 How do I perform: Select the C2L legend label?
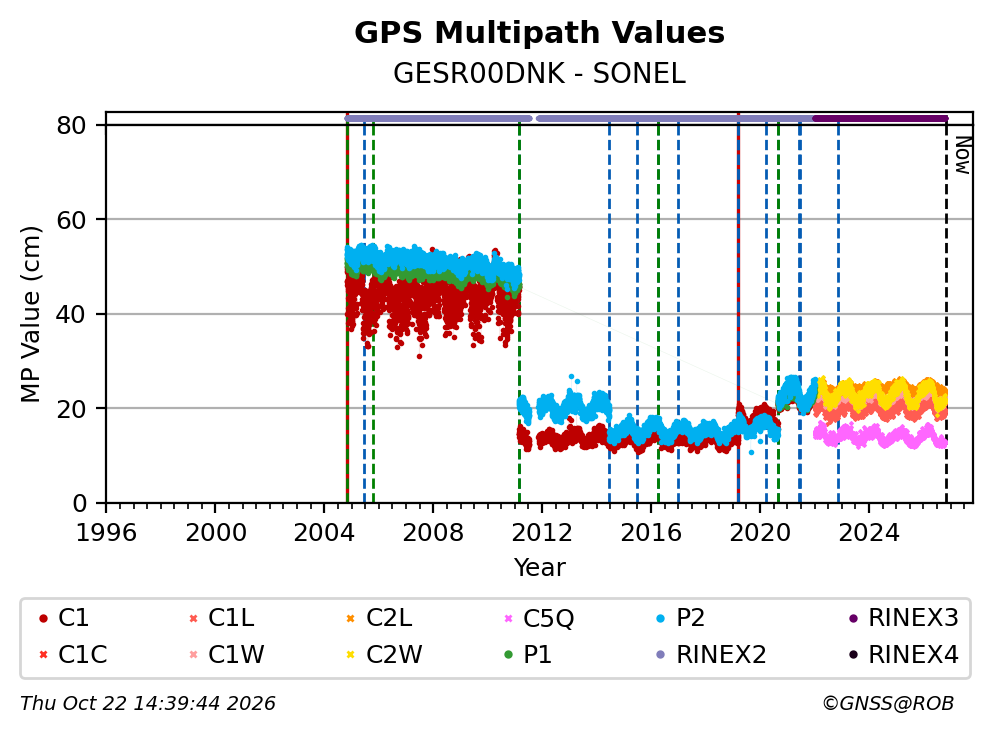click(389, 618)
